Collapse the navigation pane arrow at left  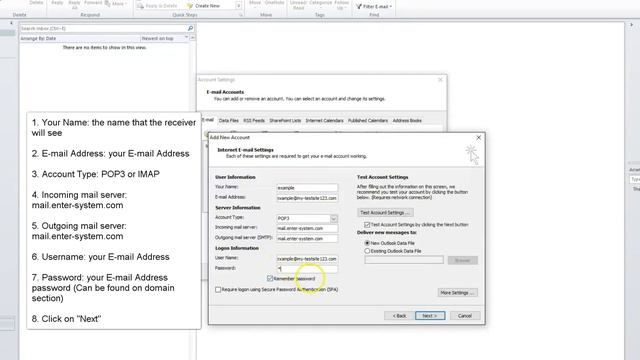(11, 24)
